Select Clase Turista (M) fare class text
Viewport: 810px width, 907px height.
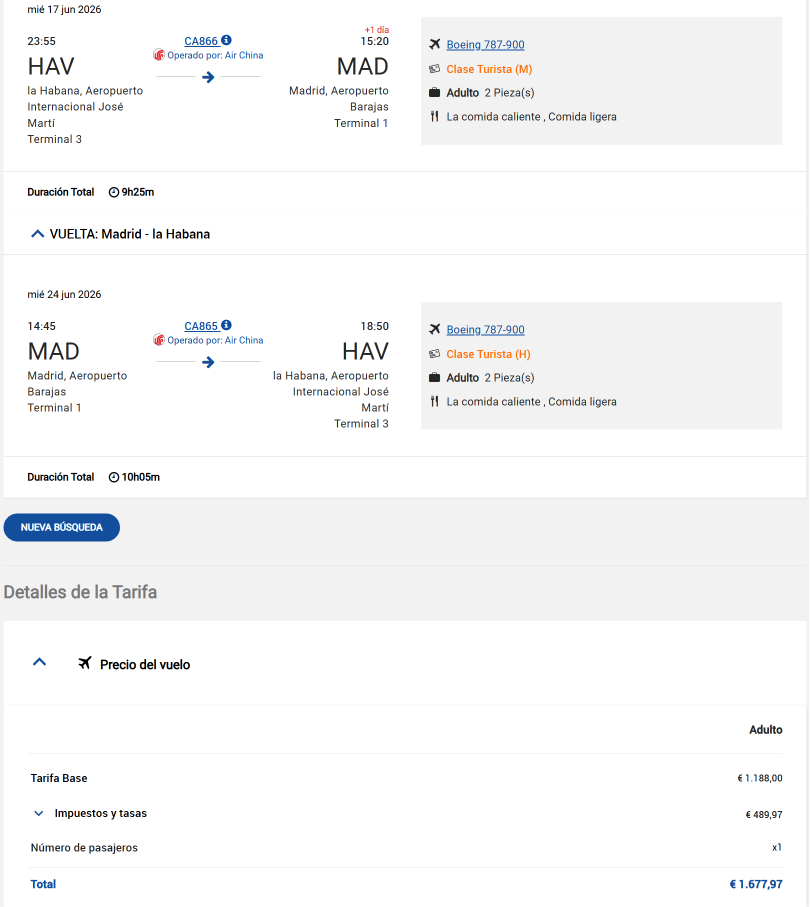click(x=489, y=69)
